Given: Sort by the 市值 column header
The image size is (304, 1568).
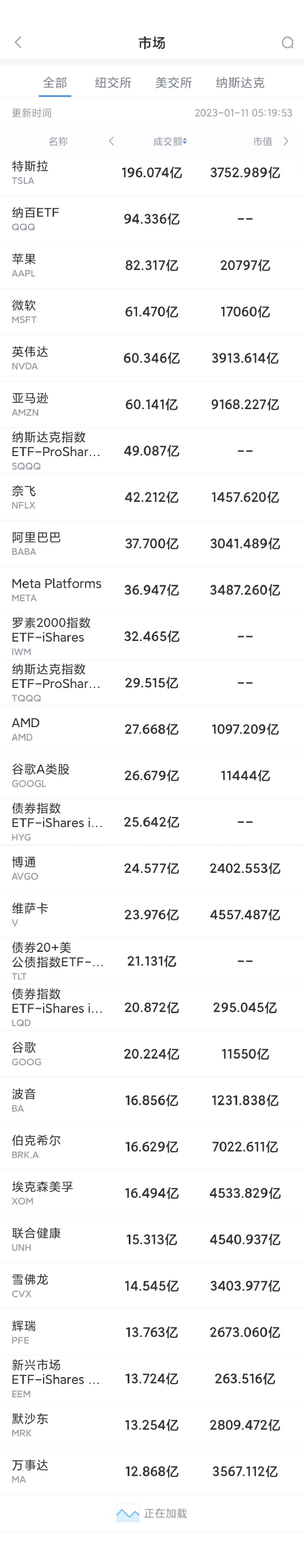Looking at the screenshot, I should coord(263,141).
